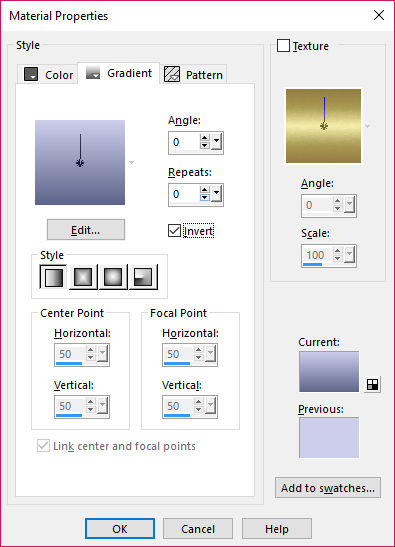395x547 pixels.
Task: Select the Sunburst gradient style icon
Action: pos(113,277)
